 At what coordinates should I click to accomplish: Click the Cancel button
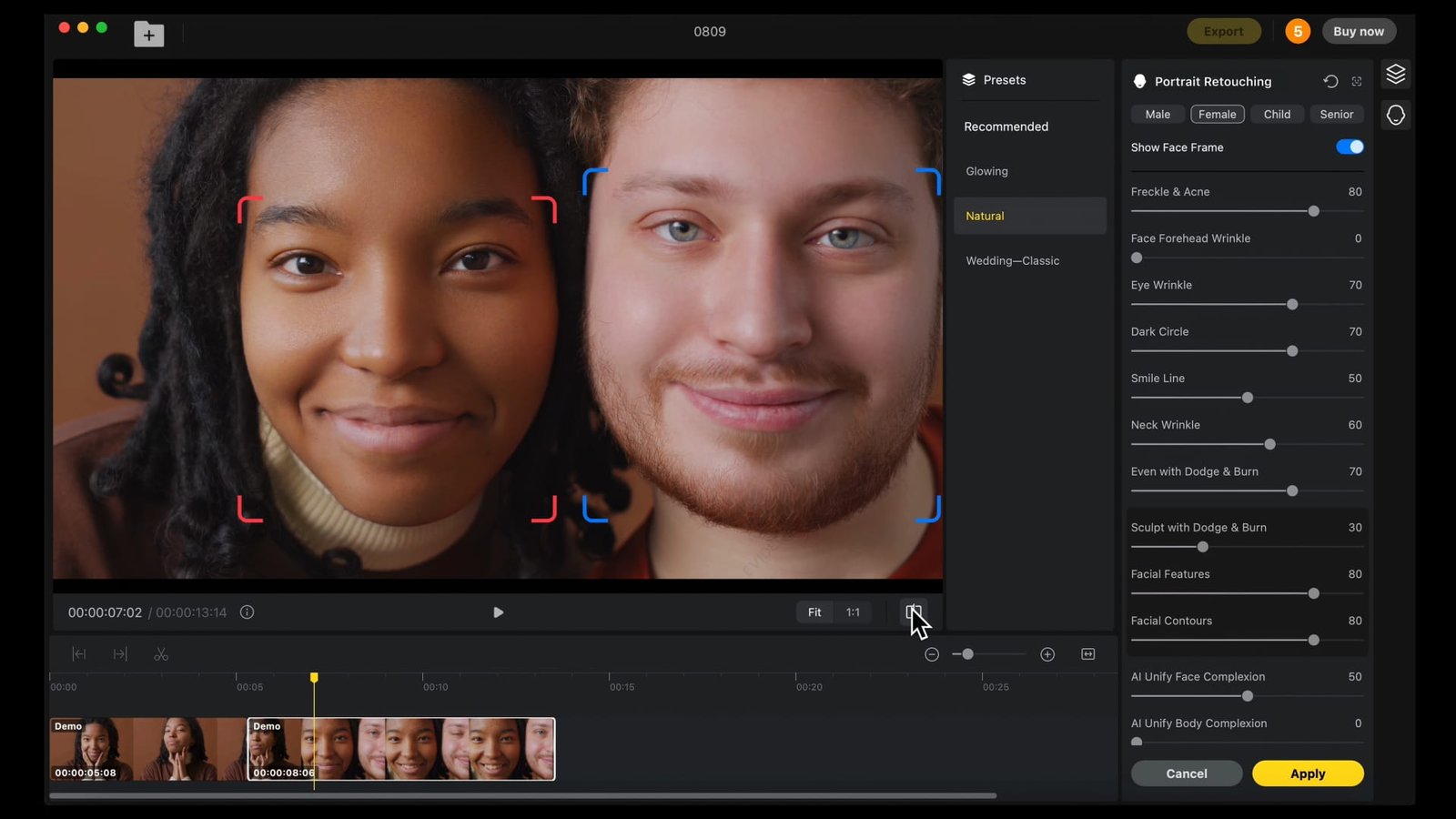[1187, 773]
